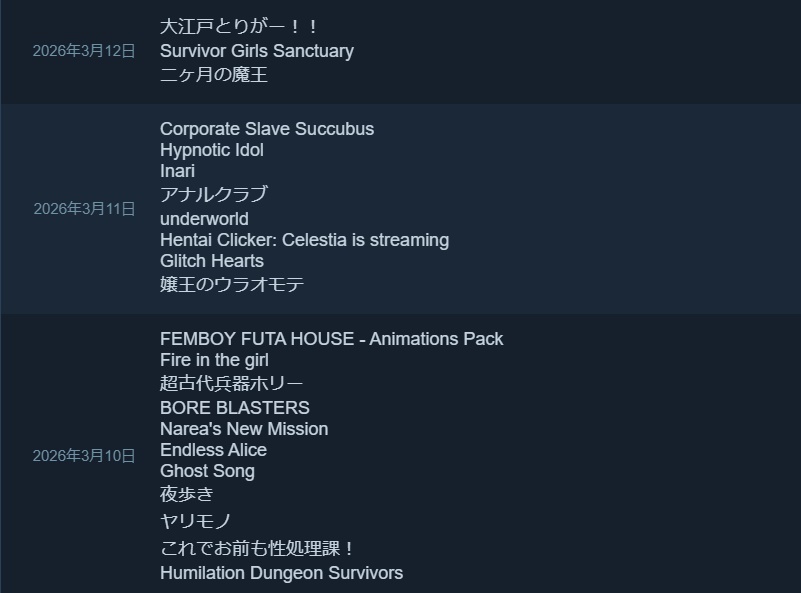Open the 夜歩き entry
Viewport: 801px width, 593px height.
(187, 494)
